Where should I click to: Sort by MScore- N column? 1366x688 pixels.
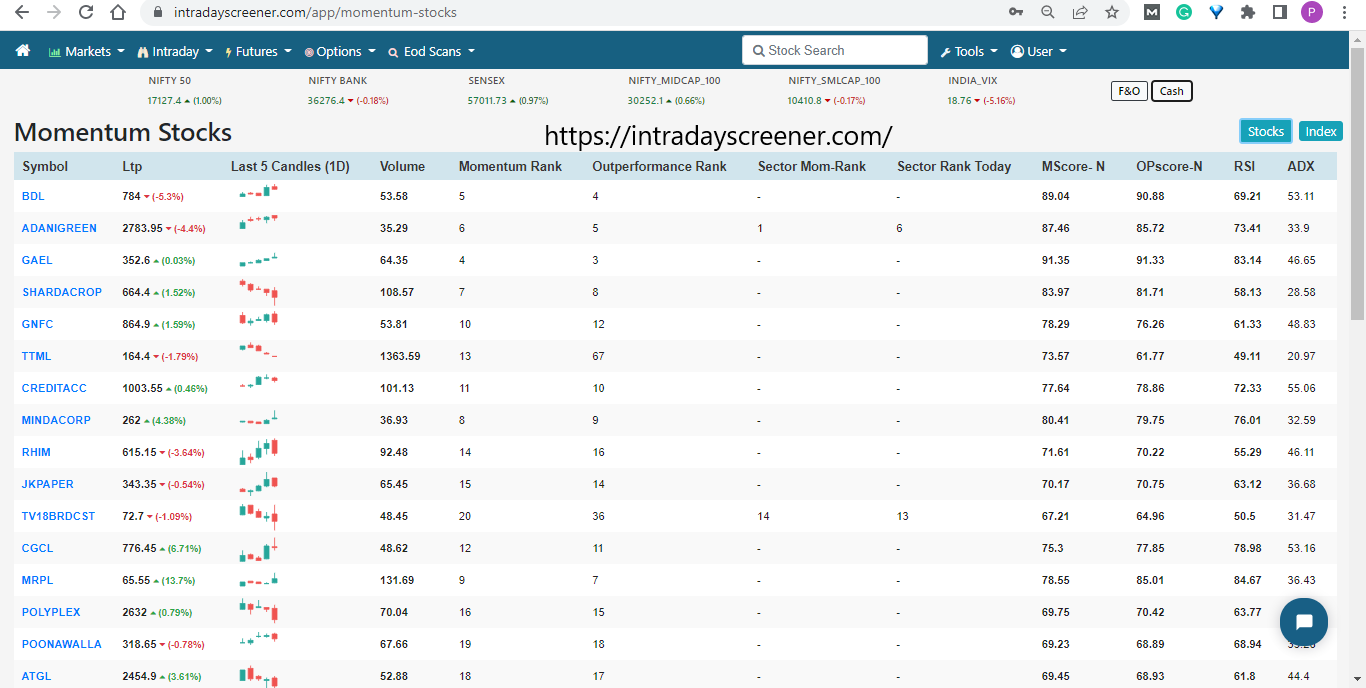pyautogui.click(x=1073, y=167)
